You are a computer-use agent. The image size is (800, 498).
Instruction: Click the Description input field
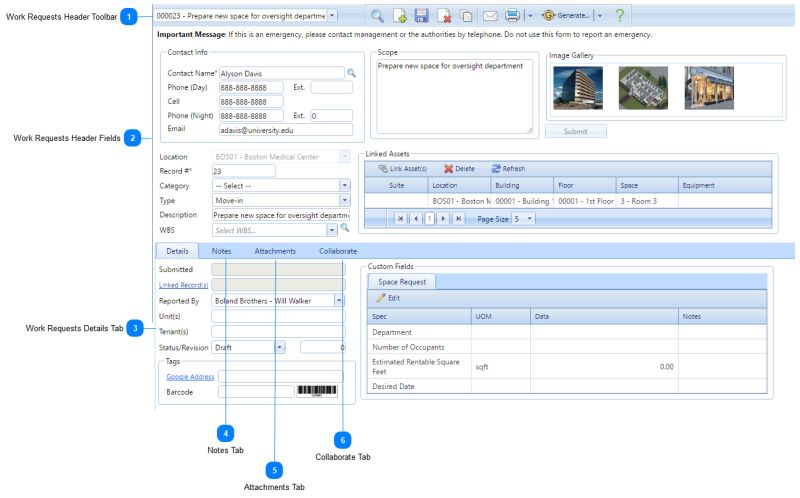point(281,215)
